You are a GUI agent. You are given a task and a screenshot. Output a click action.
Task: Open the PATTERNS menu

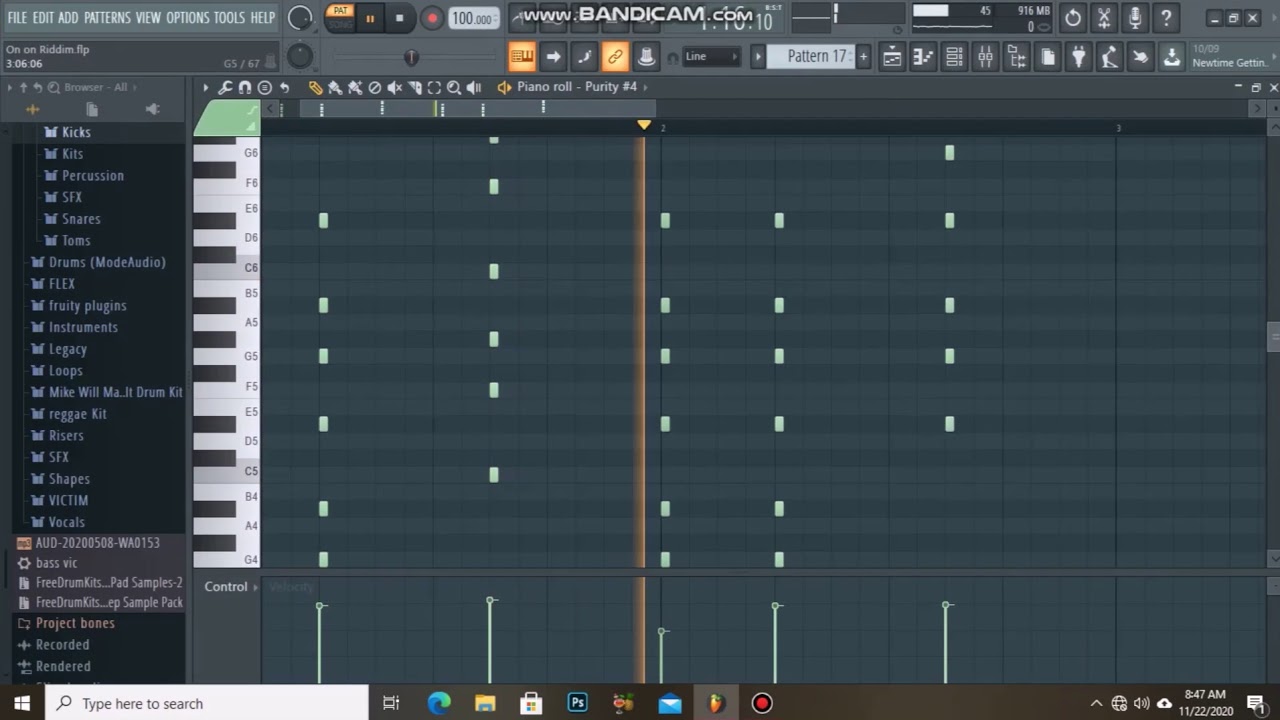[106, 18]
